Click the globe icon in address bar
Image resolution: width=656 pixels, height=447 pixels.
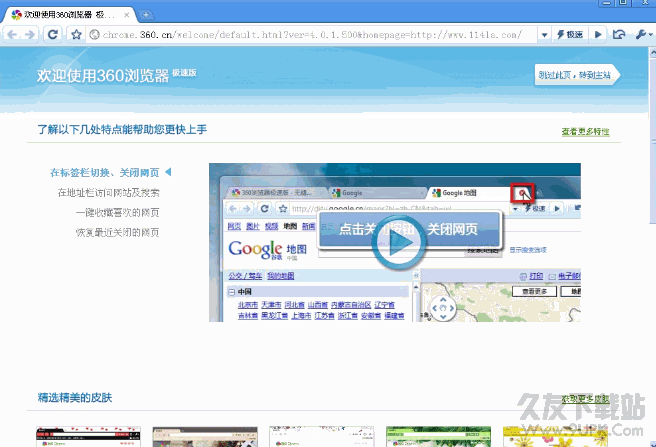pyautogui.click(x=95, y=34)
